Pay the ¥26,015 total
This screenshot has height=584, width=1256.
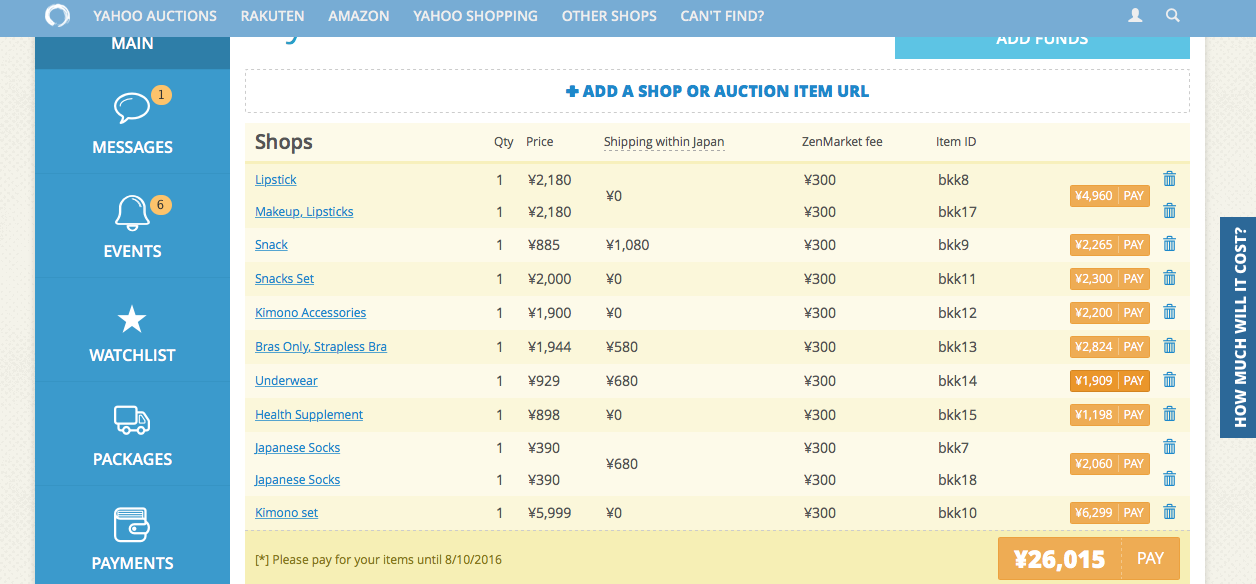[1089, 558]
